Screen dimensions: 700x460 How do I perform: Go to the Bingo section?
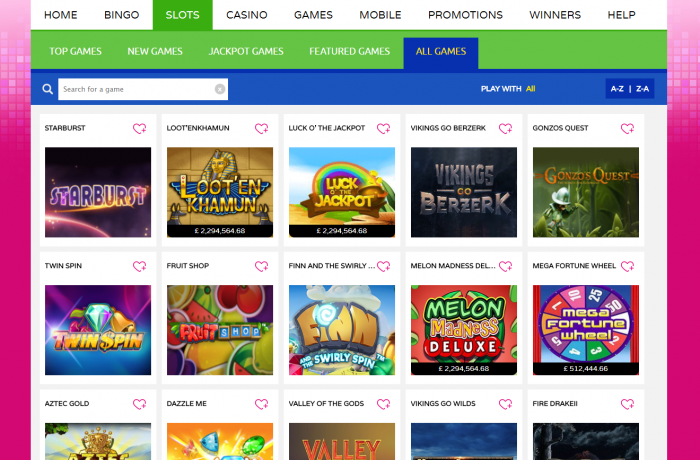[x=121, y=15]
